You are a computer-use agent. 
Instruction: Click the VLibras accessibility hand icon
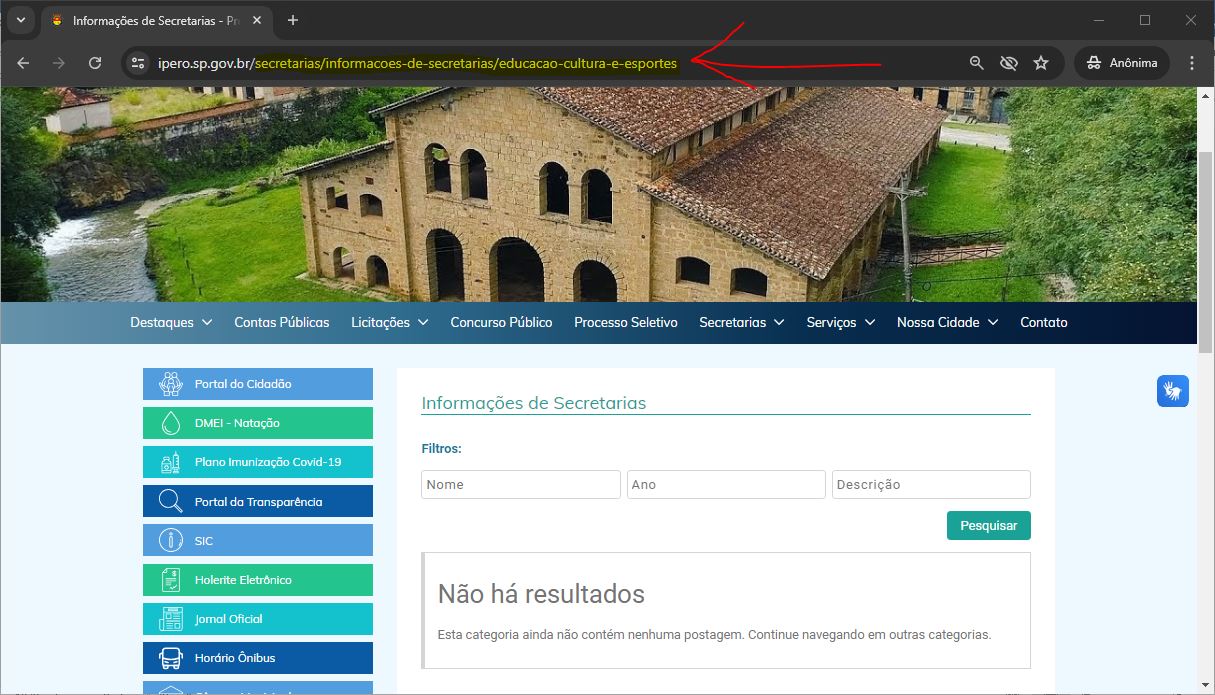click(x=1173, y=390)
